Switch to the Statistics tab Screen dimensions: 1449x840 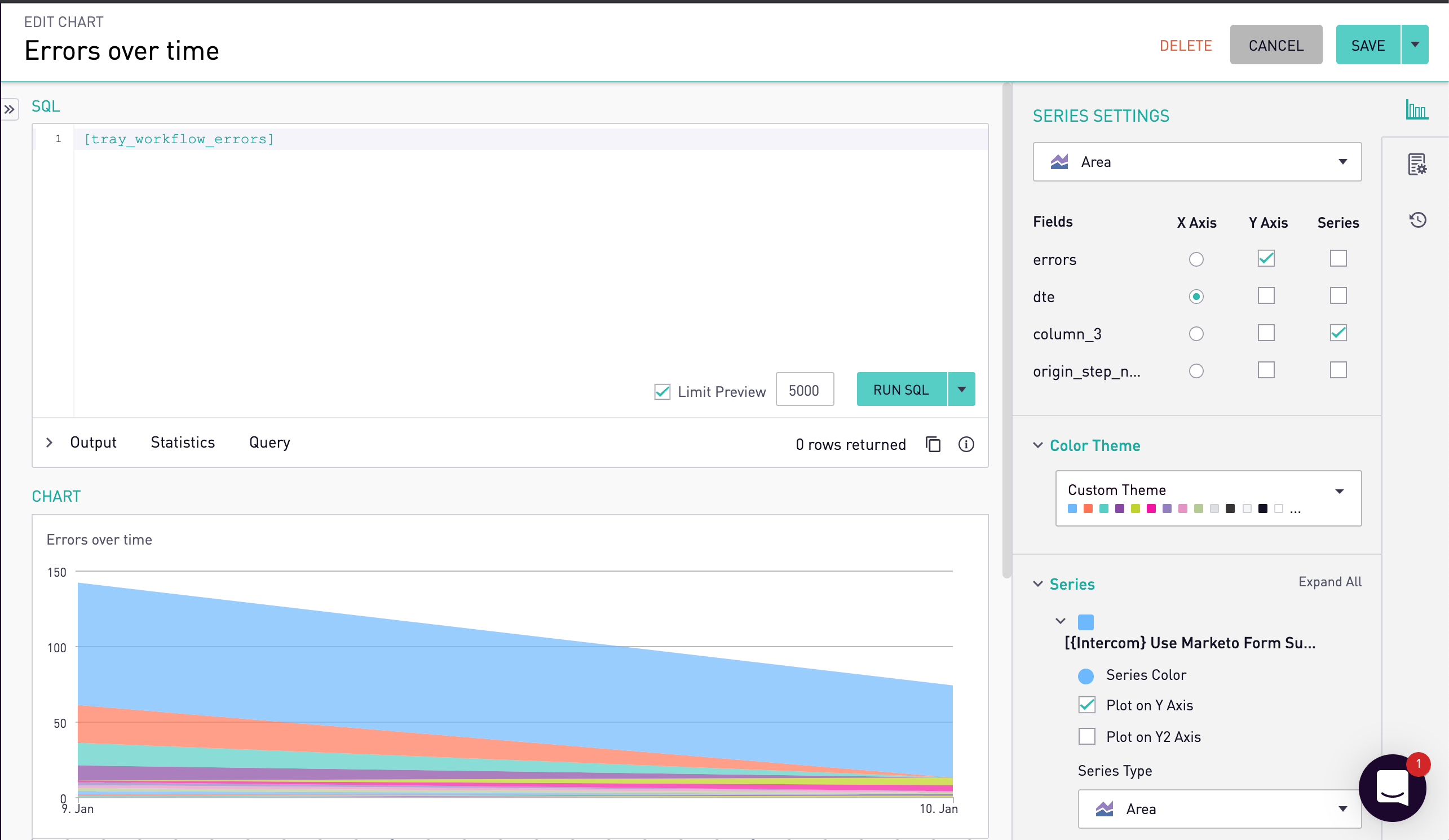click(182, 442)
